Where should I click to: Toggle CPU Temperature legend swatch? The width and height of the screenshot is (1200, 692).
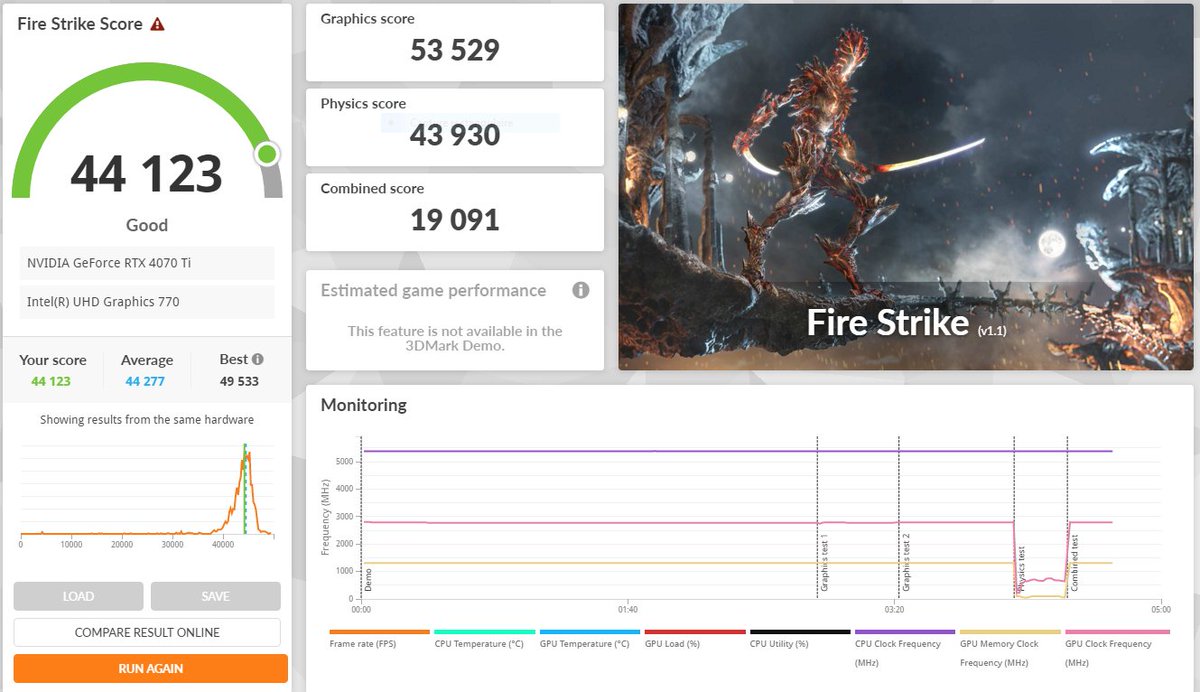484,632
